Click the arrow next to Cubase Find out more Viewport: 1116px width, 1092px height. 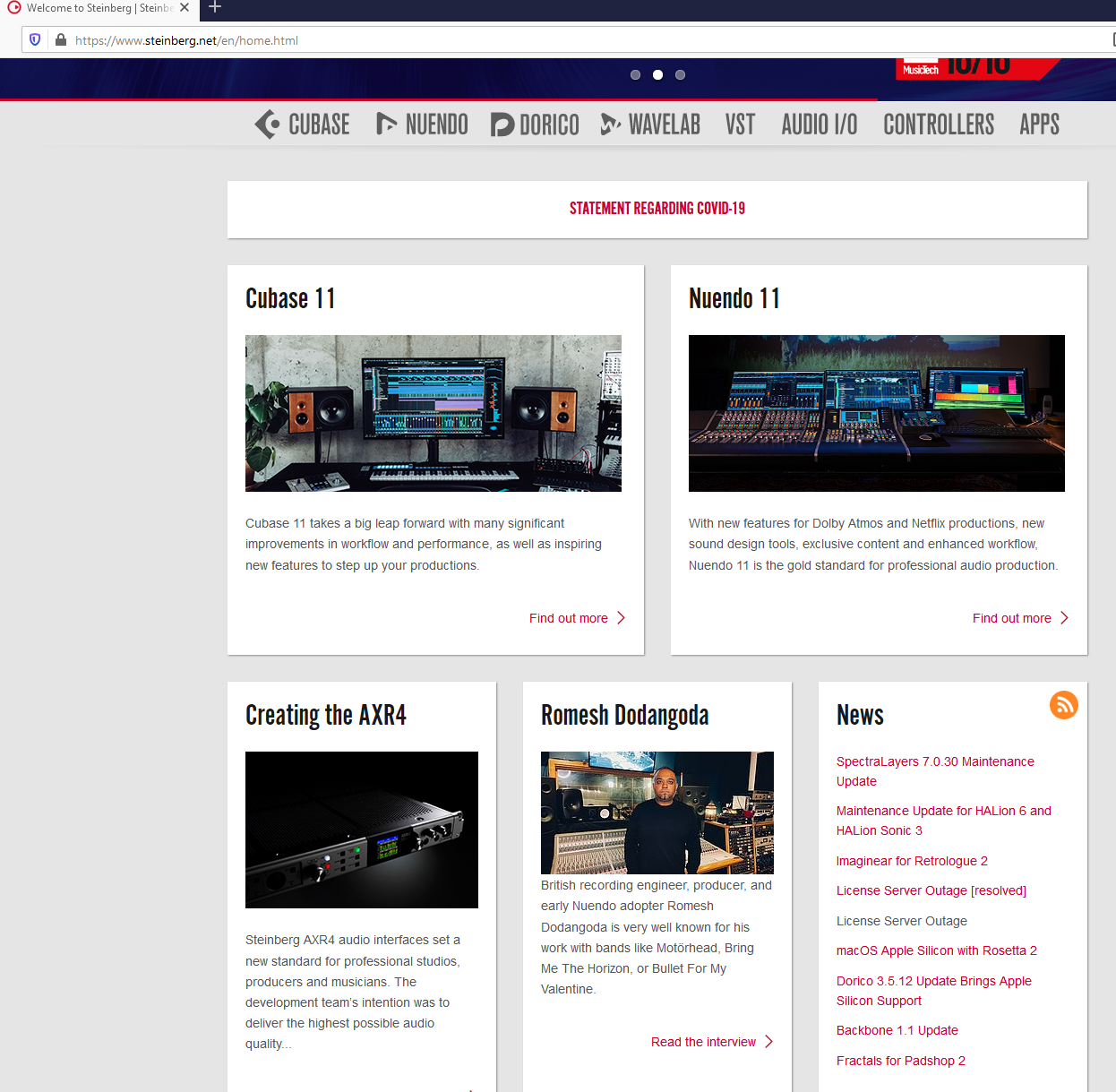point(622,618)
